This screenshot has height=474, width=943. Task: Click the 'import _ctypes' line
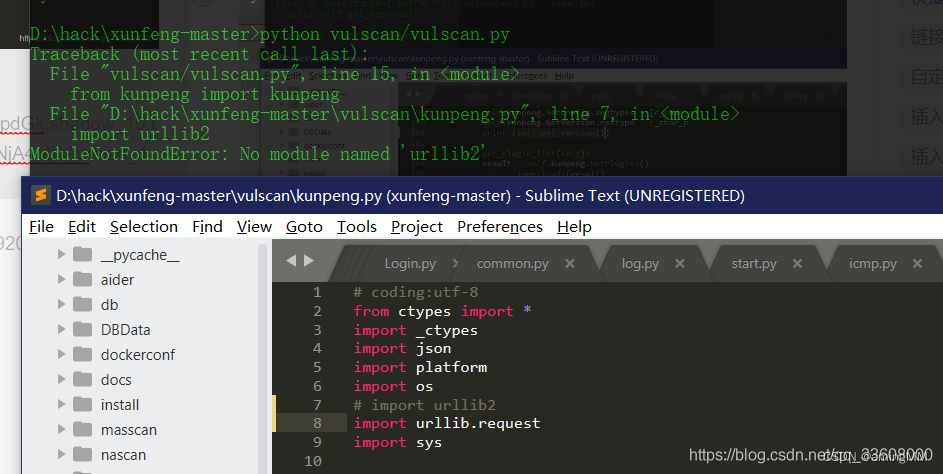(x=416, y=330)
